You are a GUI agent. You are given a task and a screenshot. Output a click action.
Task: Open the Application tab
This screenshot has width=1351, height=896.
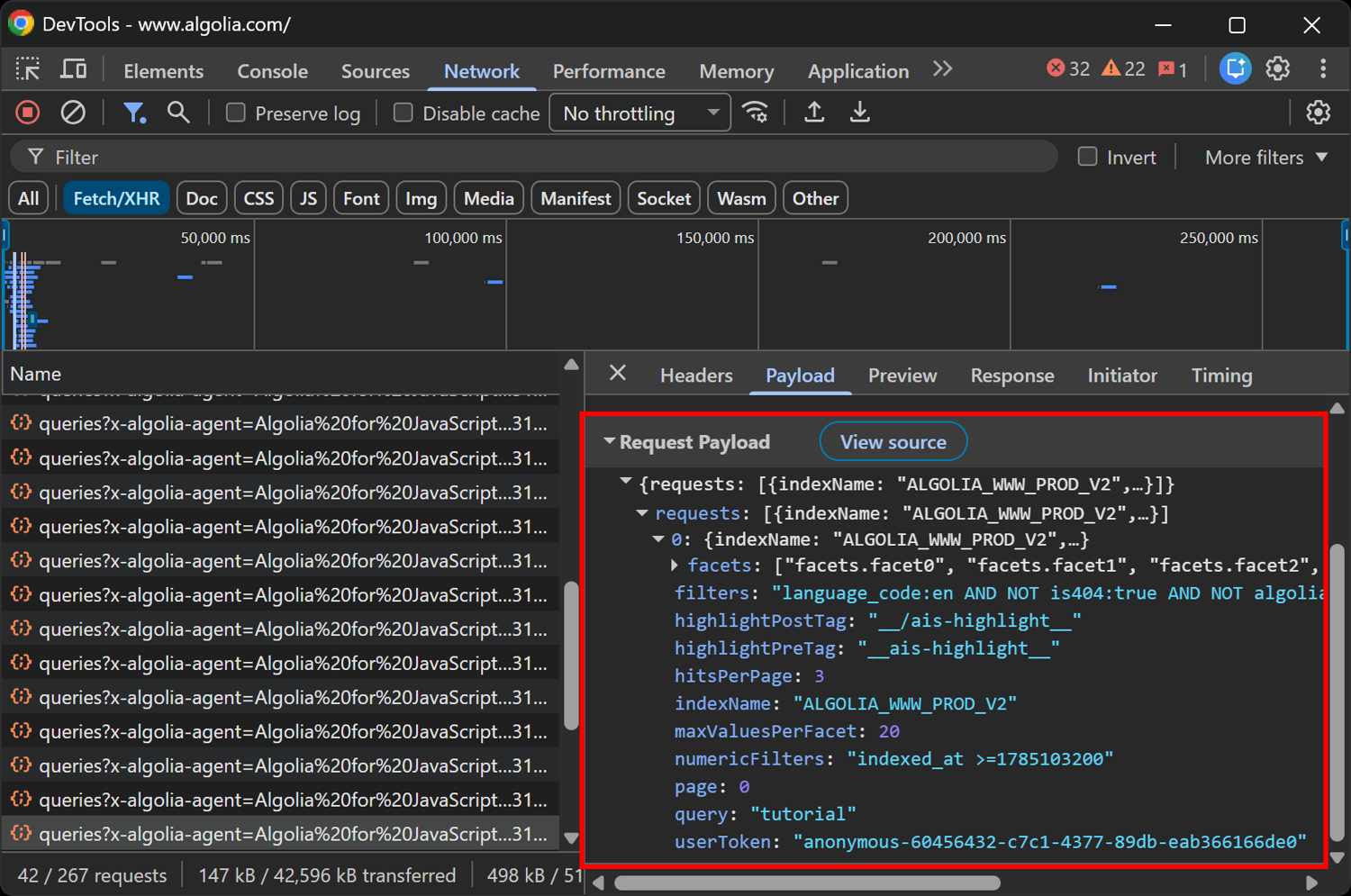pyautogui.click(x=858, y=70)
